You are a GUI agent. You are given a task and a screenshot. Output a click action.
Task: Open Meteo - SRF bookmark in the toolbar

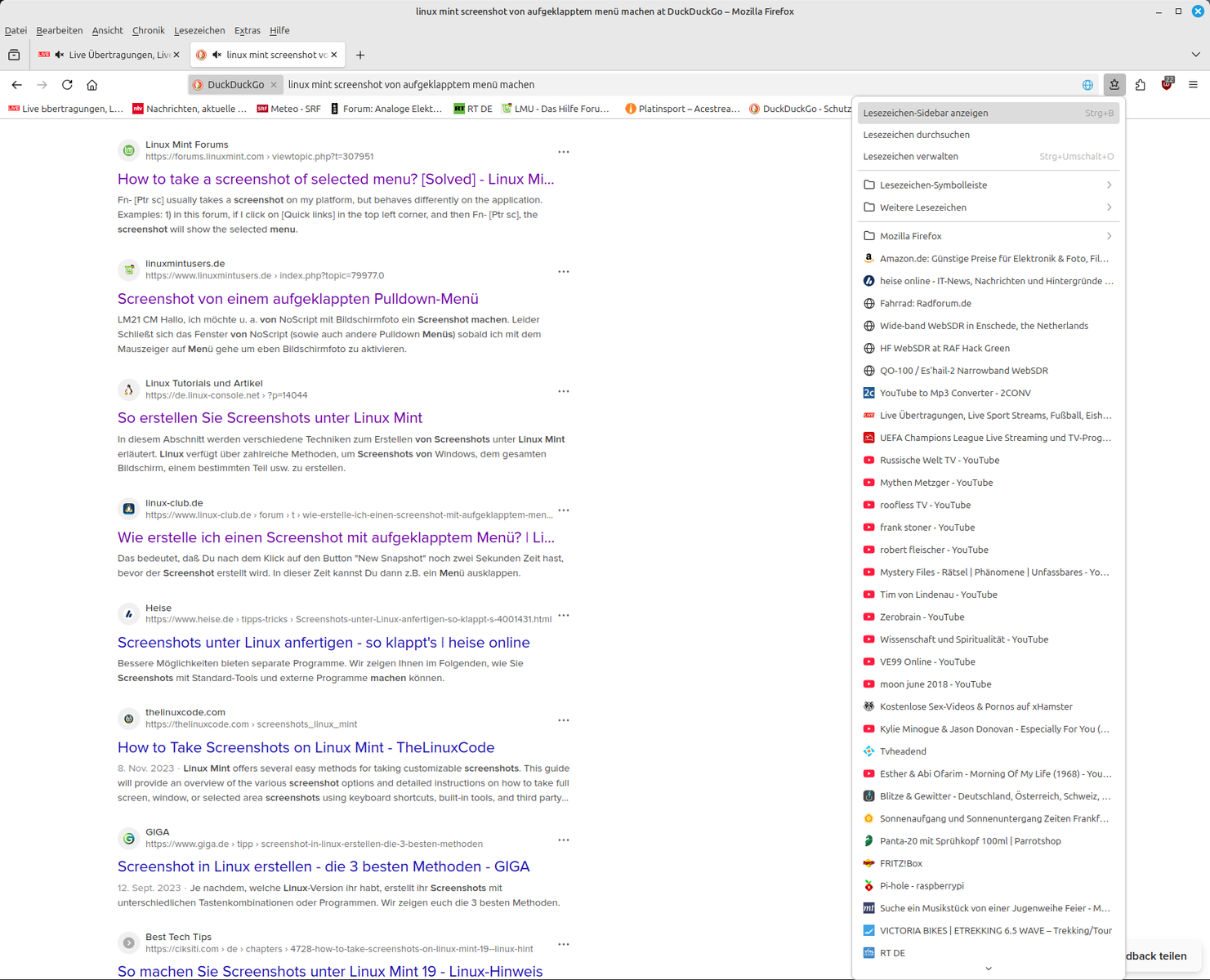[x=288, y=109]
